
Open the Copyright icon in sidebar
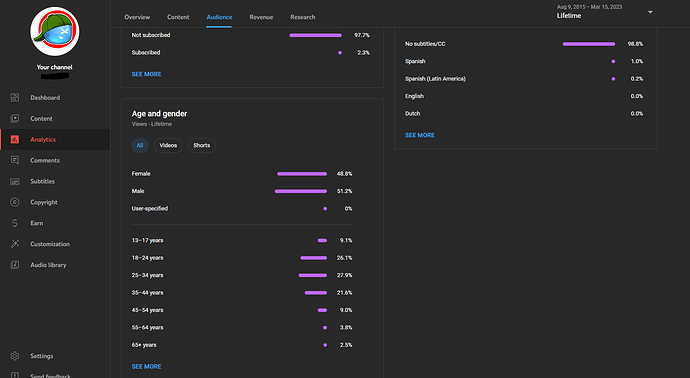click(x=15, y=202)
